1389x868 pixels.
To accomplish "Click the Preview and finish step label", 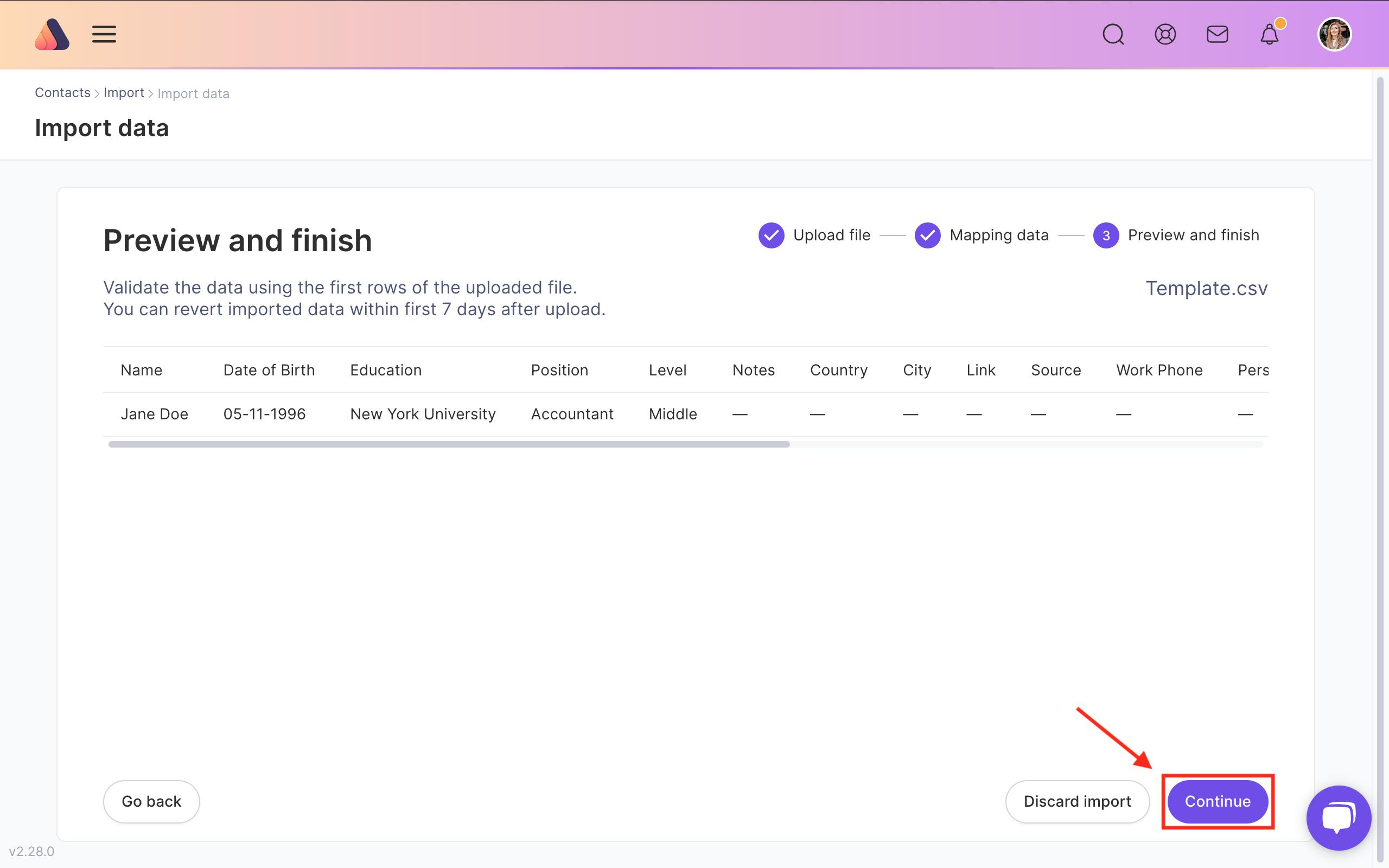I will (1194, 235).
